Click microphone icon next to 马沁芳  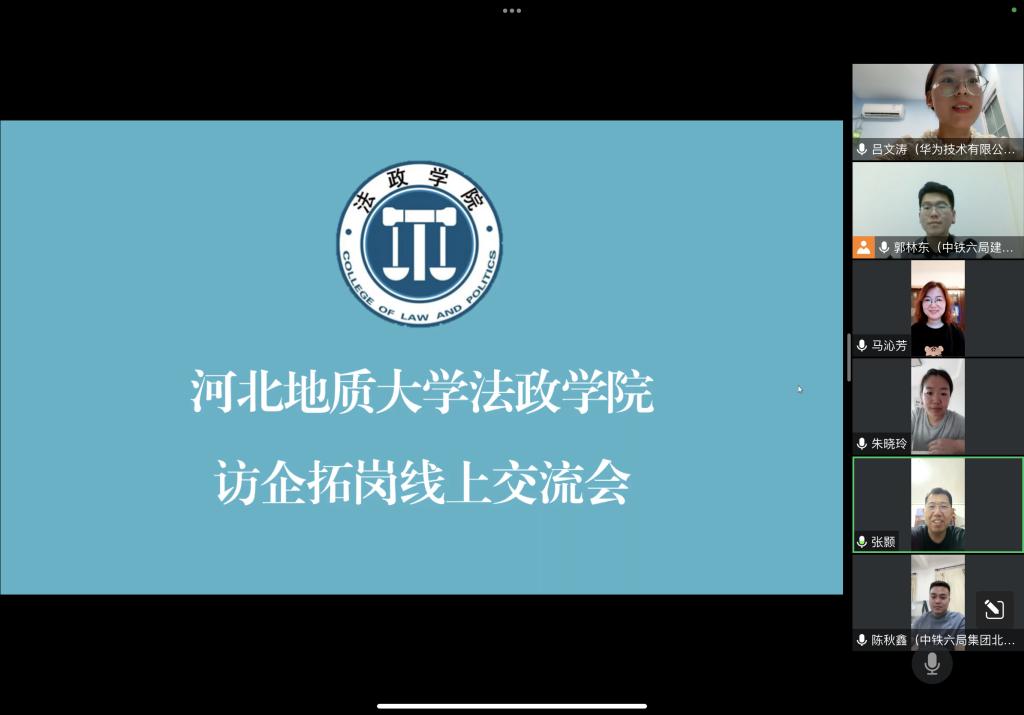tap(862, 345)
